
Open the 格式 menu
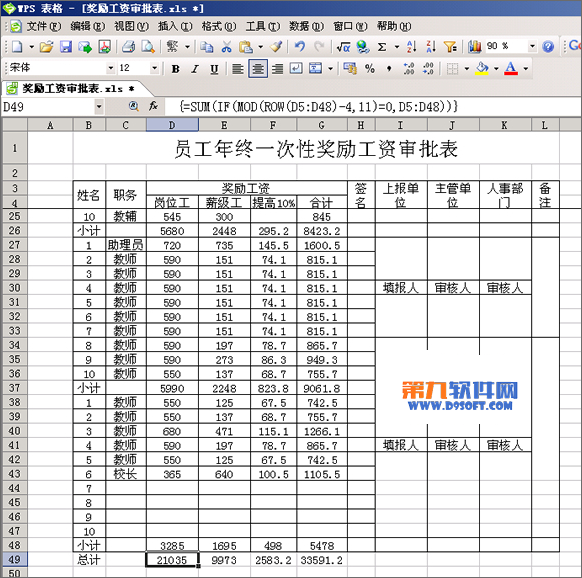click(x=219, y=26)
